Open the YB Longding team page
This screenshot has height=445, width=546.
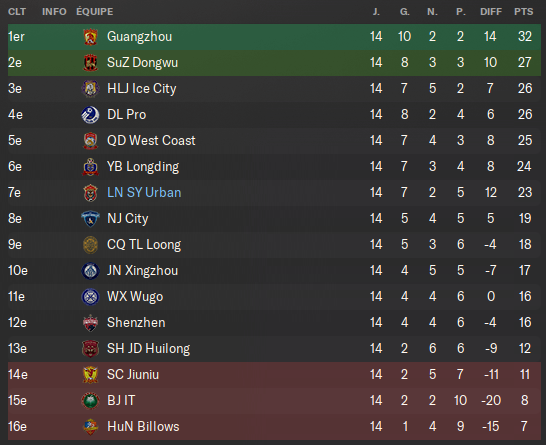pos(143,167)
